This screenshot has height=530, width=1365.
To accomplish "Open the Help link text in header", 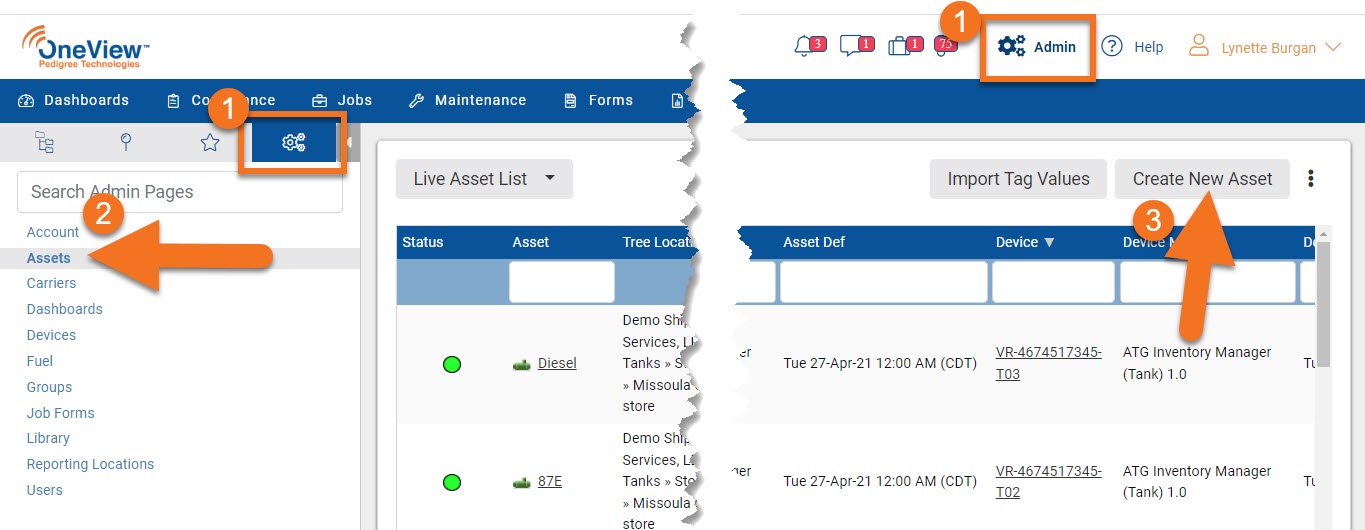I will 1149,47.
